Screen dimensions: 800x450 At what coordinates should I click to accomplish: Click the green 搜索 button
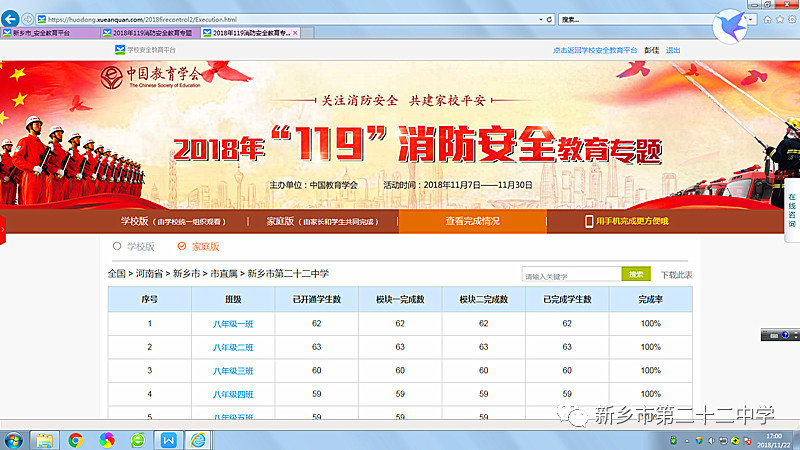pos(636,274)
